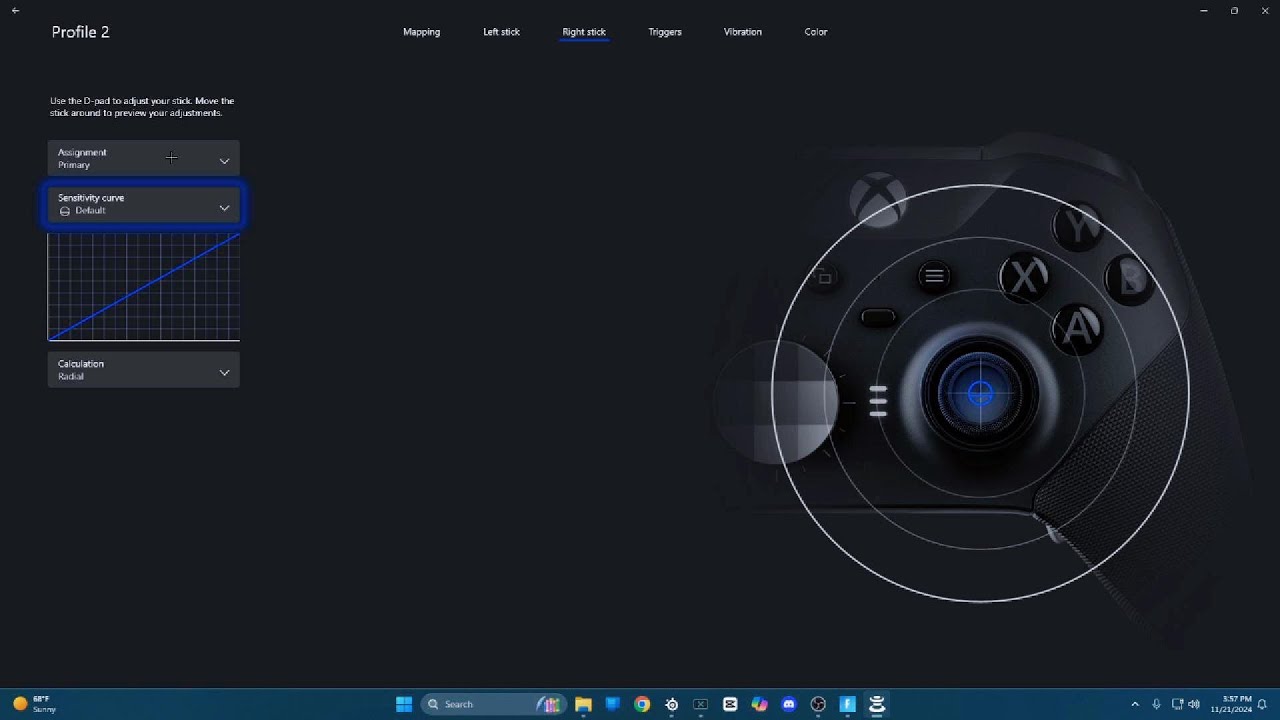Open File Explorer from the taskbar

(x=583, y=704)
